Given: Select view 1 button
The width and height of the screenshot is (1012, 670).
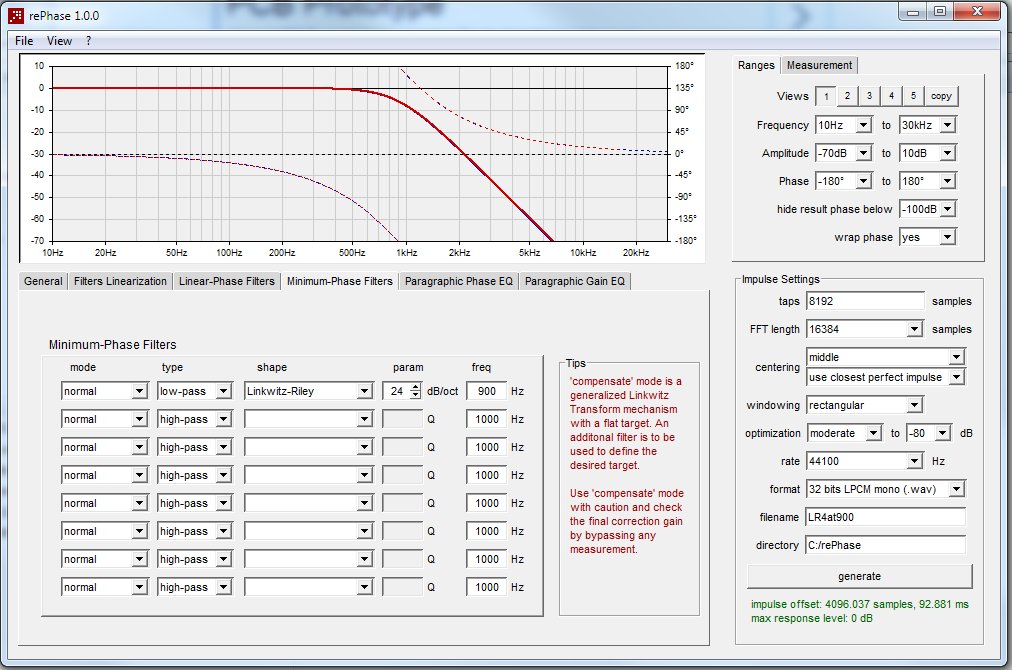Looking at the screenshot, I should point(826,96).
